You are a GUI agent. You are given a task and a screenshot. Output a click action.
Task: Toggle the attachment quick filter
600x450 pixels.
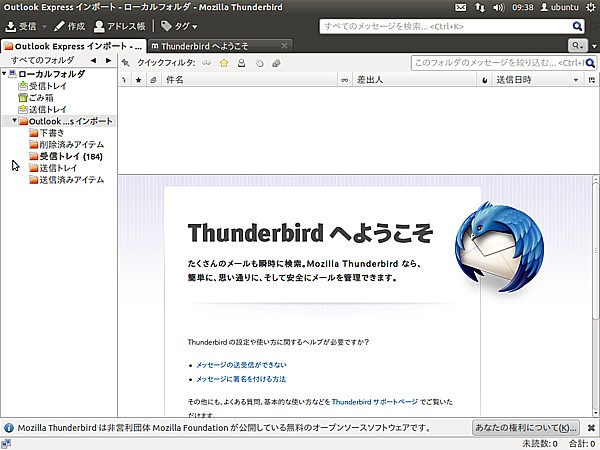(x=276, y=63)
